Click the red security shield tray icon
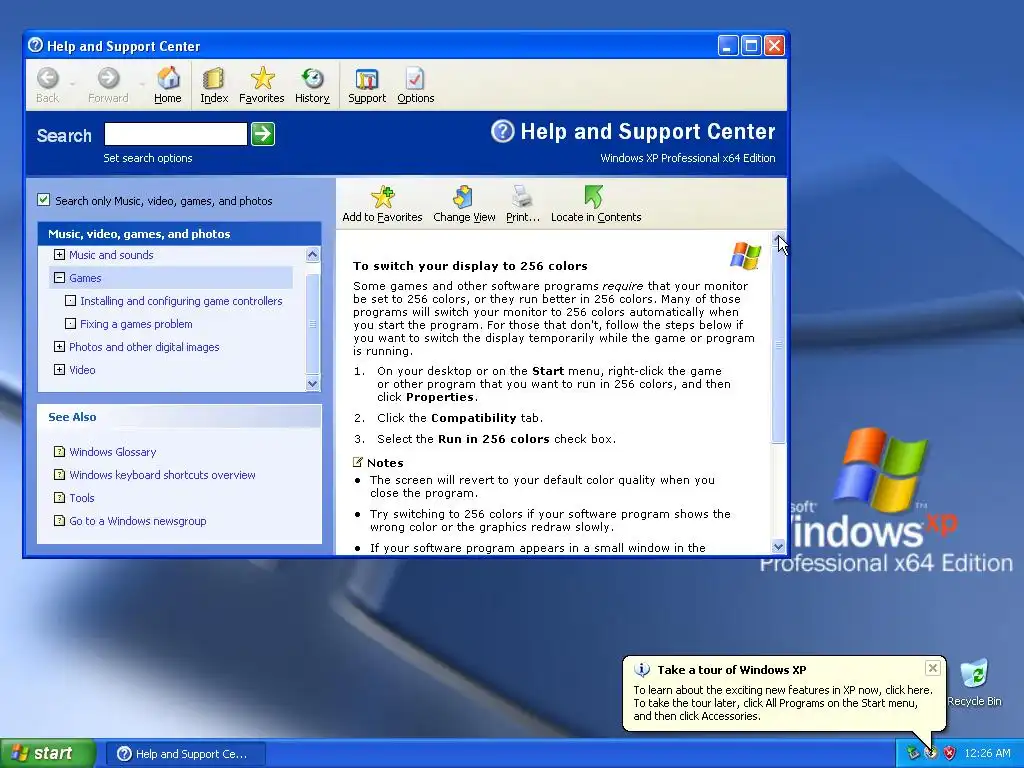Screen dimensions: 1024x768 (x=950, y=753)
